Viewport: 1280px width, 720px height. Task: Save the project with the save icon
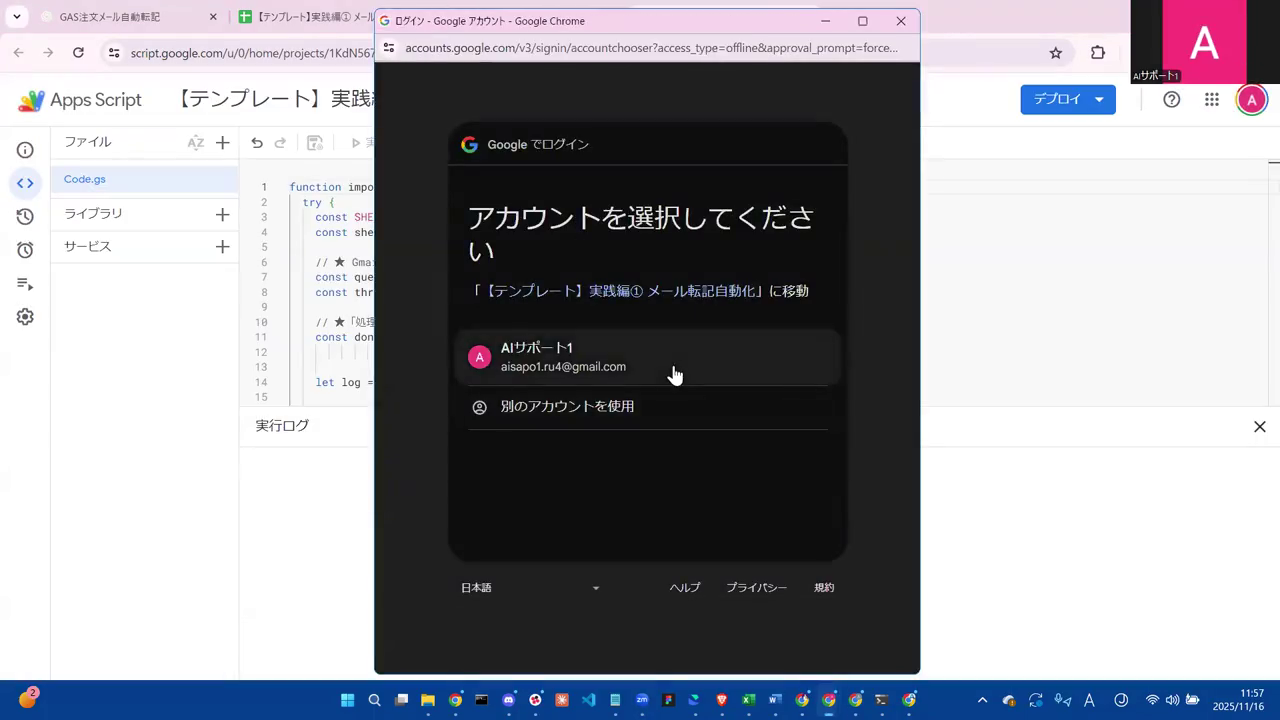tap(315, 142)
